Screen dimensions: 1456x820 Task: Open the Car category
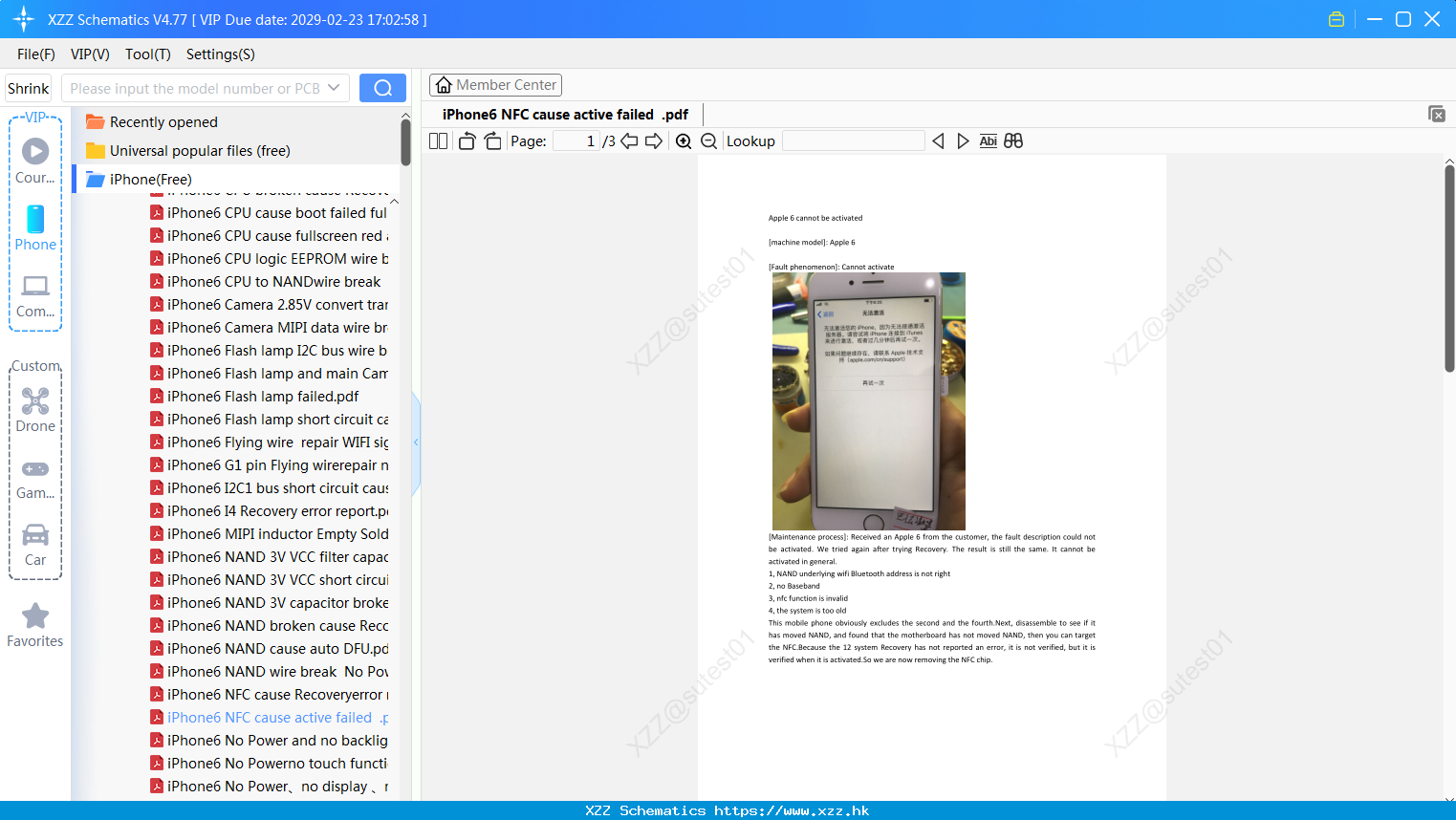point(35,545)
